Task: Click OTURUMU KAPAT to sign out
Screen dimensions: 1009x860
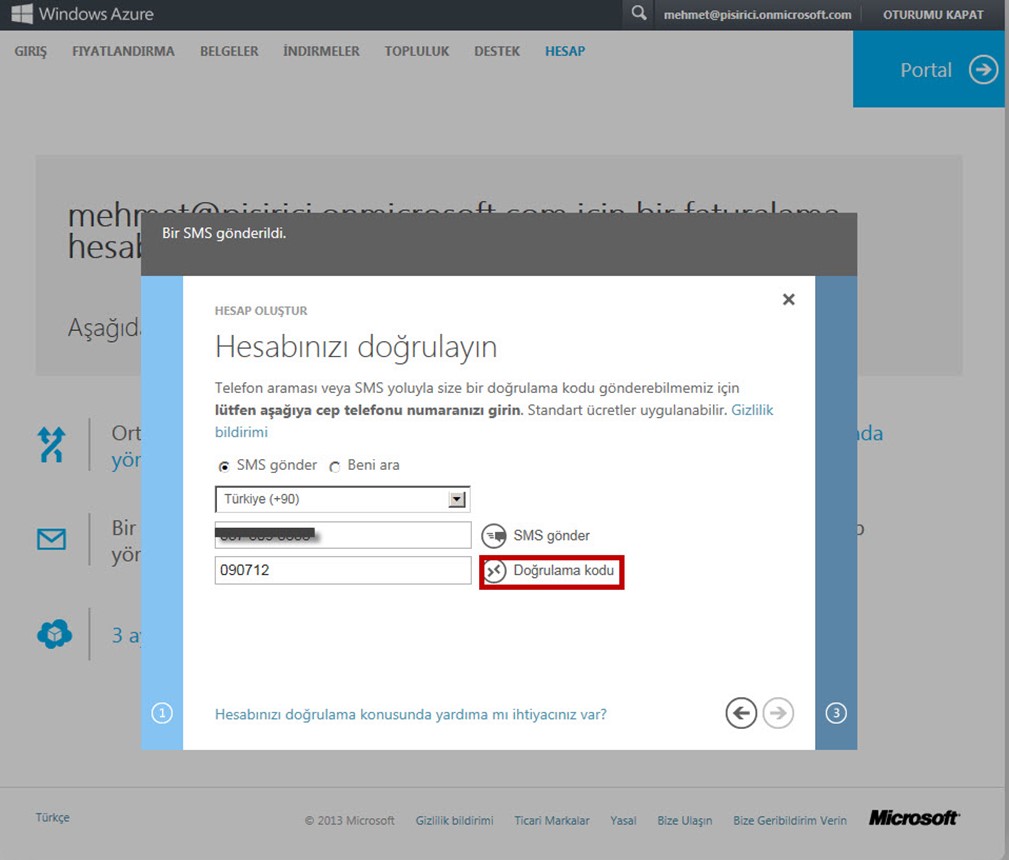Action: click(932, 15)
